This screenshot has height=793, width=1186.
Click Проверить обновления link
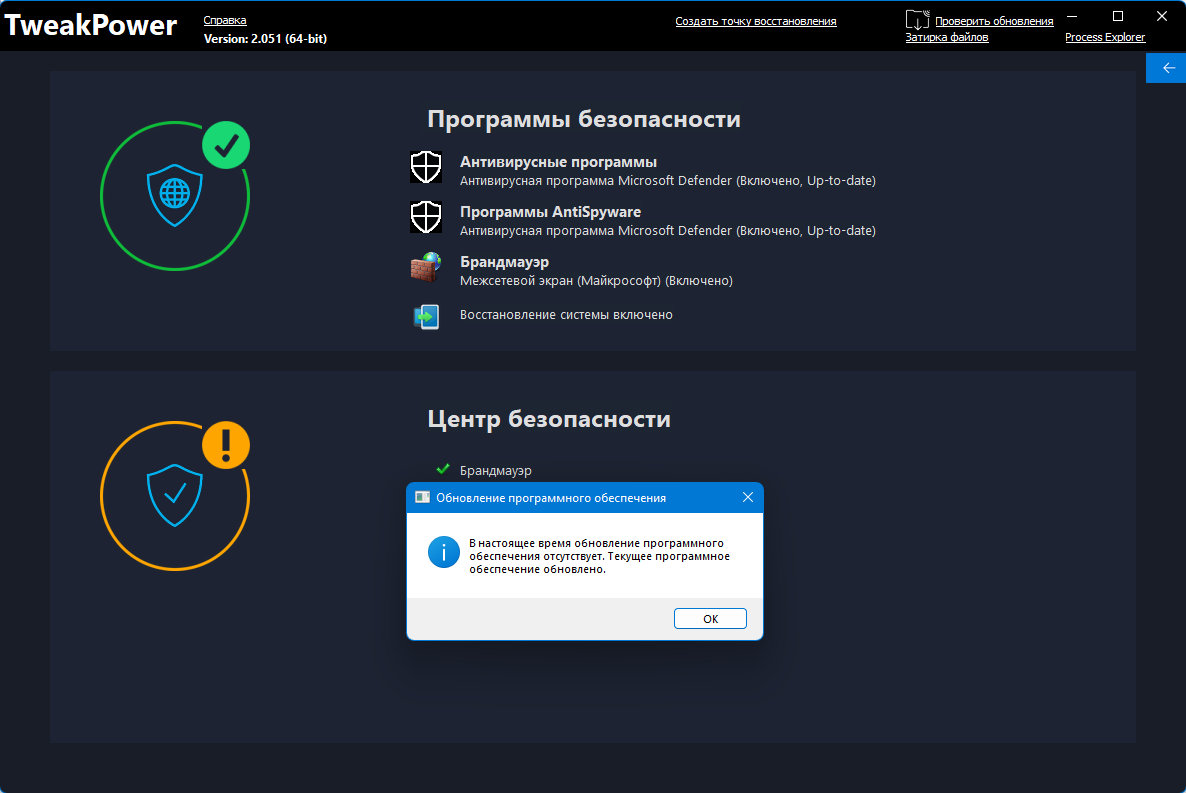[994, 21]
